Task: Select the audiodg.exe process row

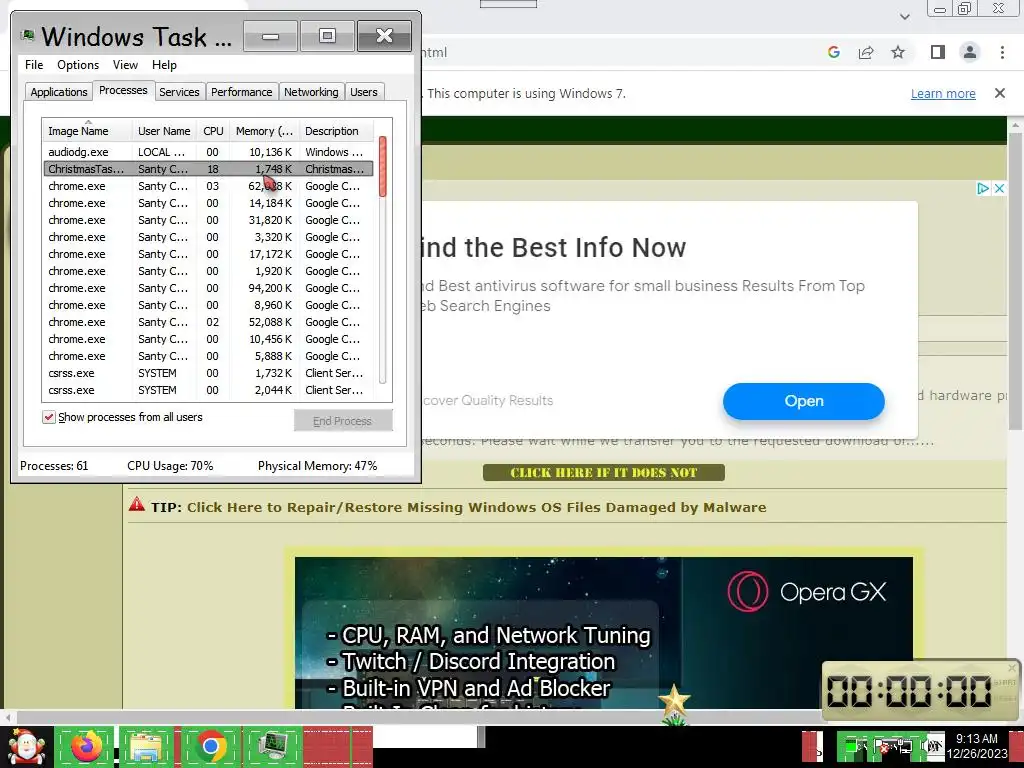Action: coord(208,152)
